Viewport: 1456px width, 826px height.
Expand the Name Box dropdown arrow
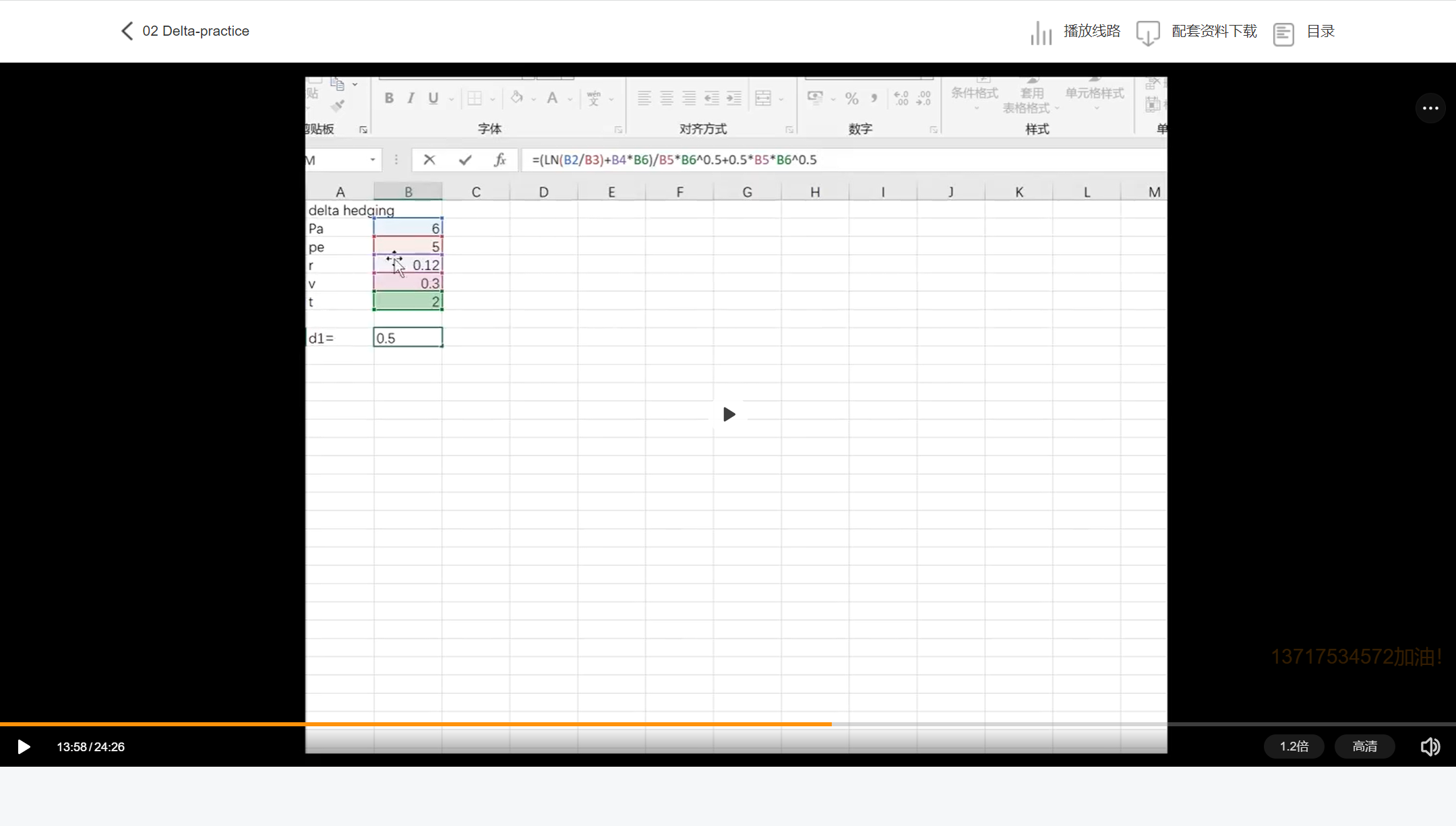[x=372, y=160]
